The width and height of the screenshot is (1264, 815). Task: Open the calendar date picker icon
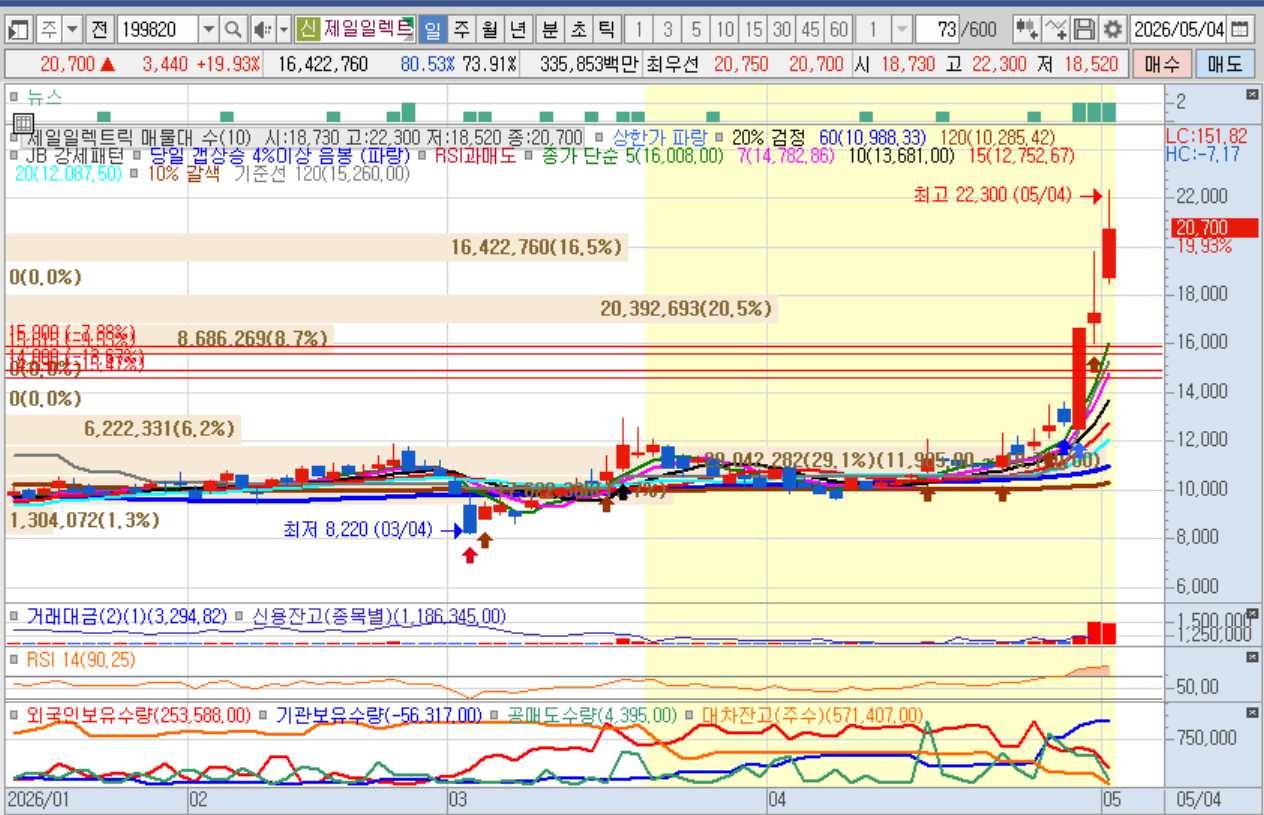(x=1239, y=29)
